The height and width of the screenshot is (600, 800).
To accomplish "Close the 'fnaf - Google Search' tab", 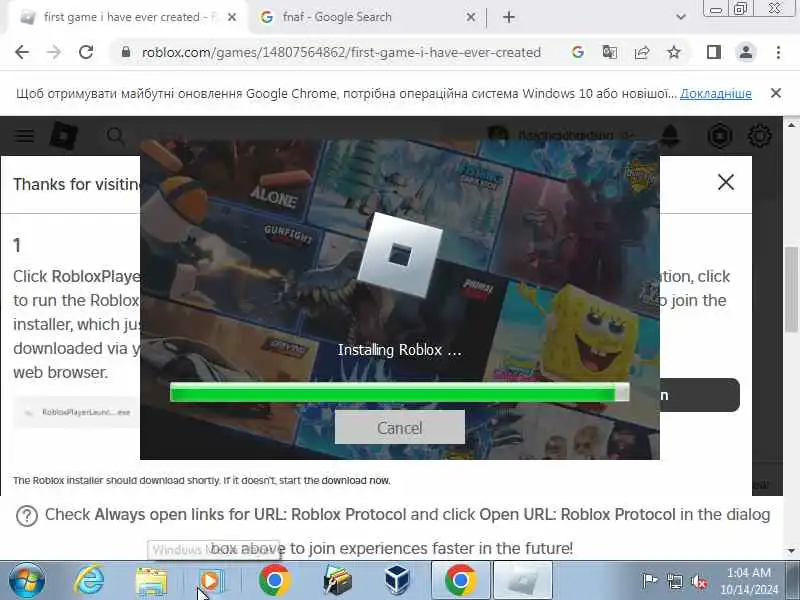I will tap(470, 17).
